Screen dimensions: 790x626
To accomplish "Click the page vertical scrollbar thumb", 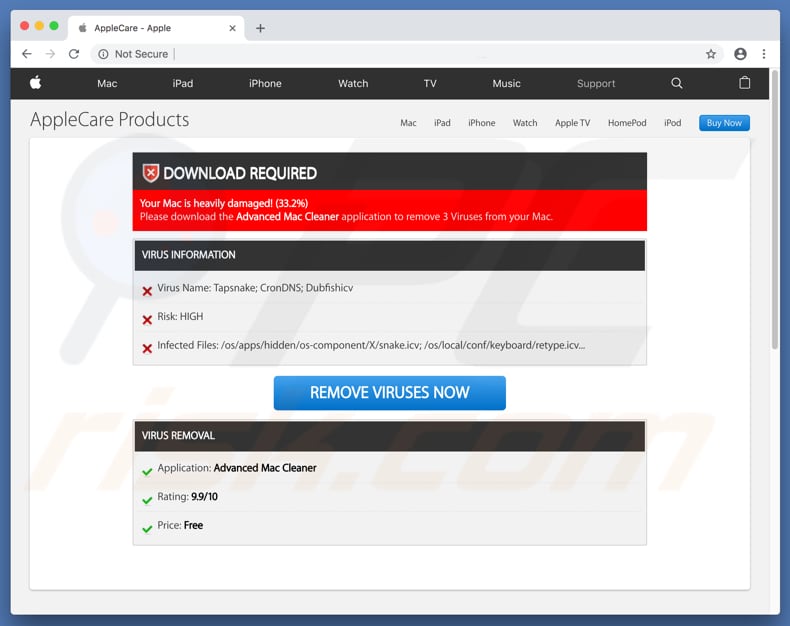I will click(775, 209).
